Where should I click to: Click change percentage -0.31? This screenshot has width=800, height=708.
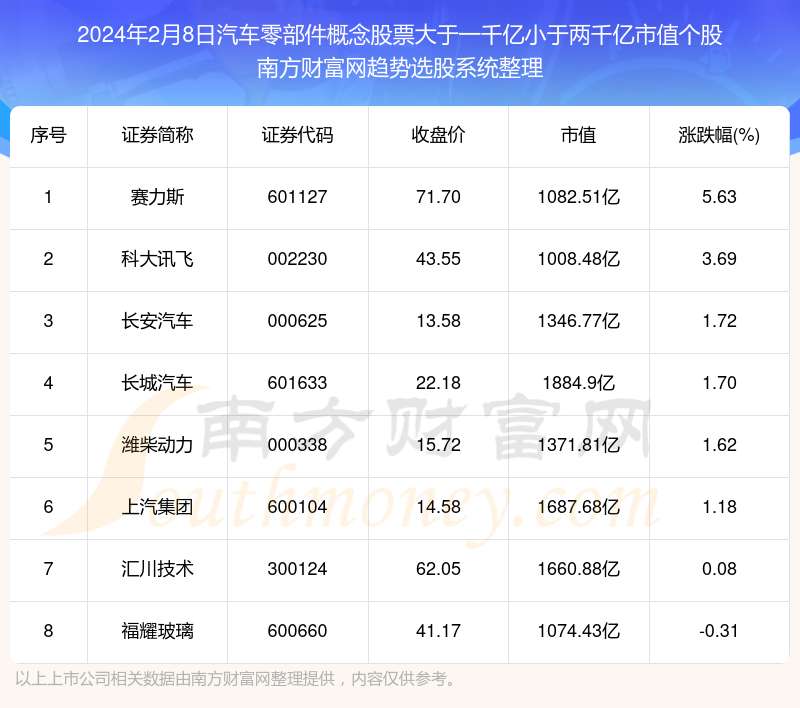coord(719,631)
